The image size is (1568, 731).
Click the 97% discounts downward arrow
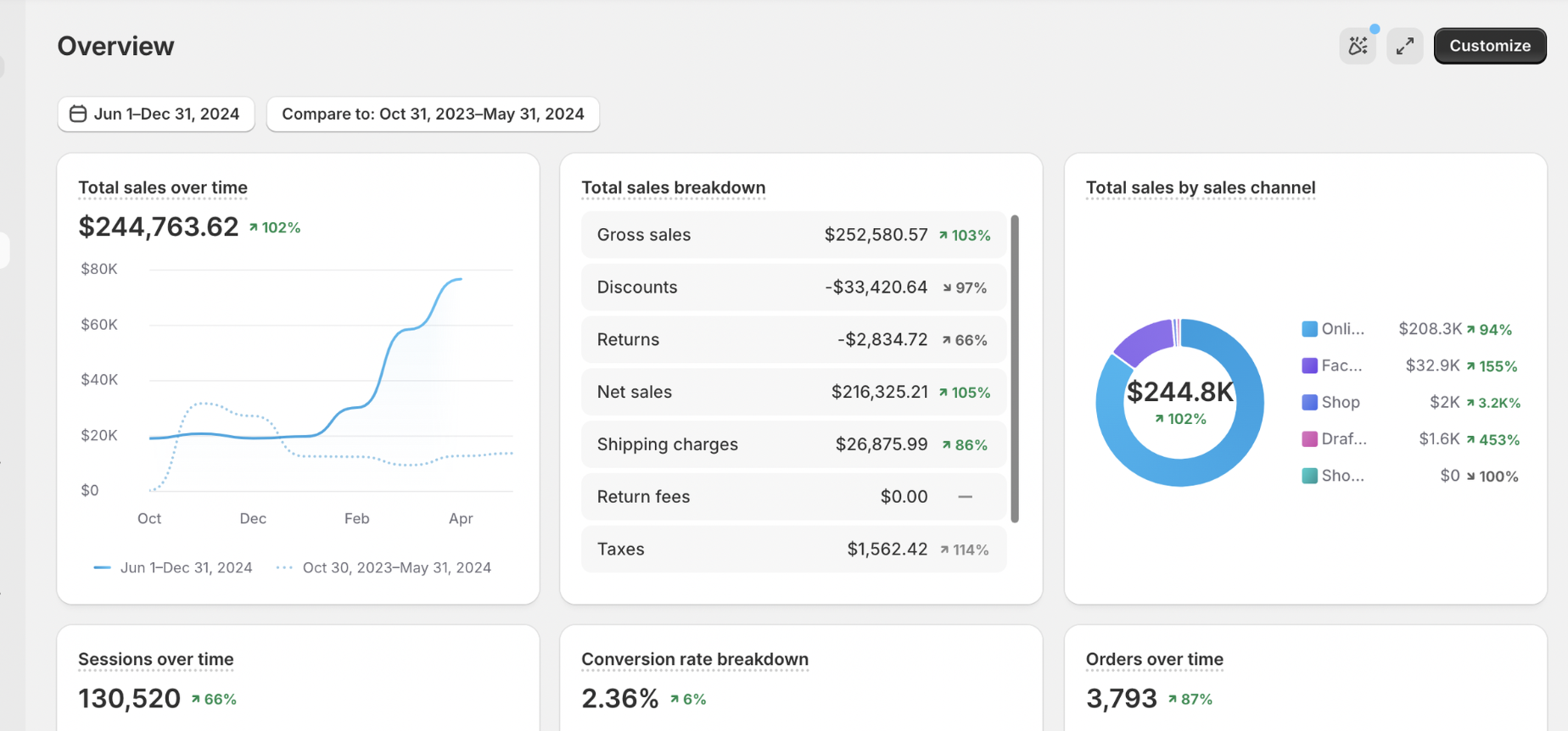965,288
